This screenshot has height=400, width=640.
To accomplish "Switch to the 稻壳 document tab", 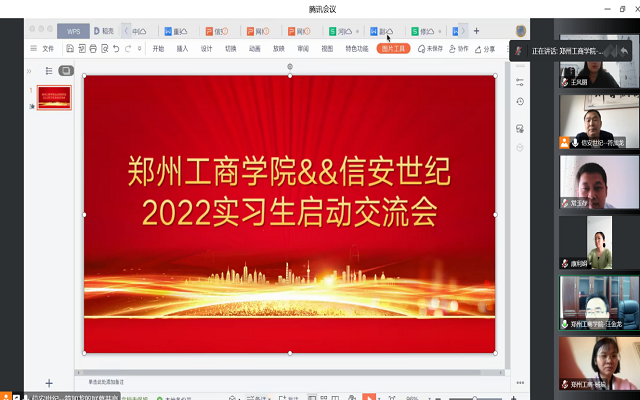I will click(104, 31).
